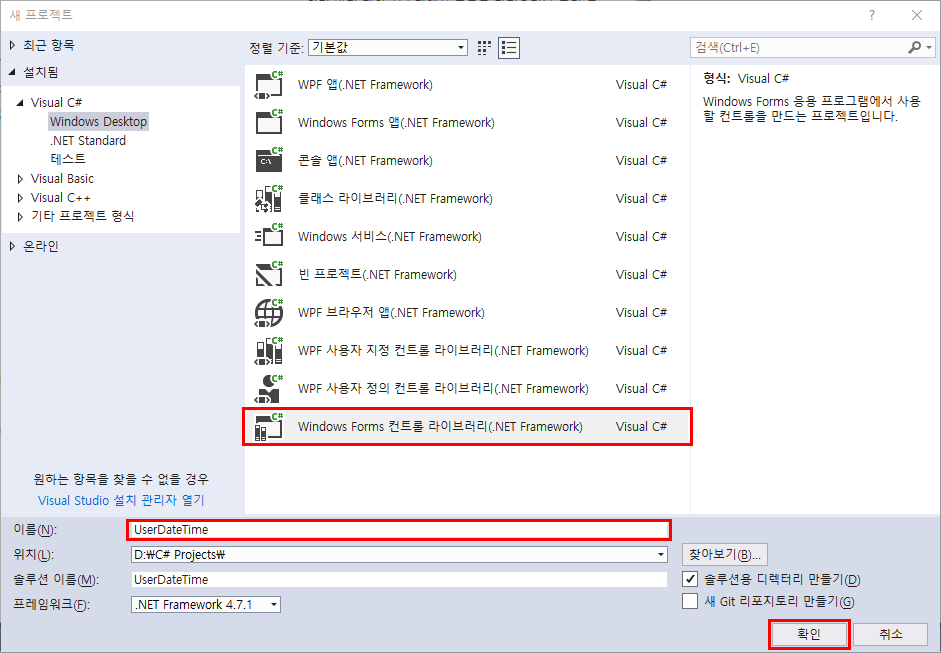Click the search magnifier icon

915,47
